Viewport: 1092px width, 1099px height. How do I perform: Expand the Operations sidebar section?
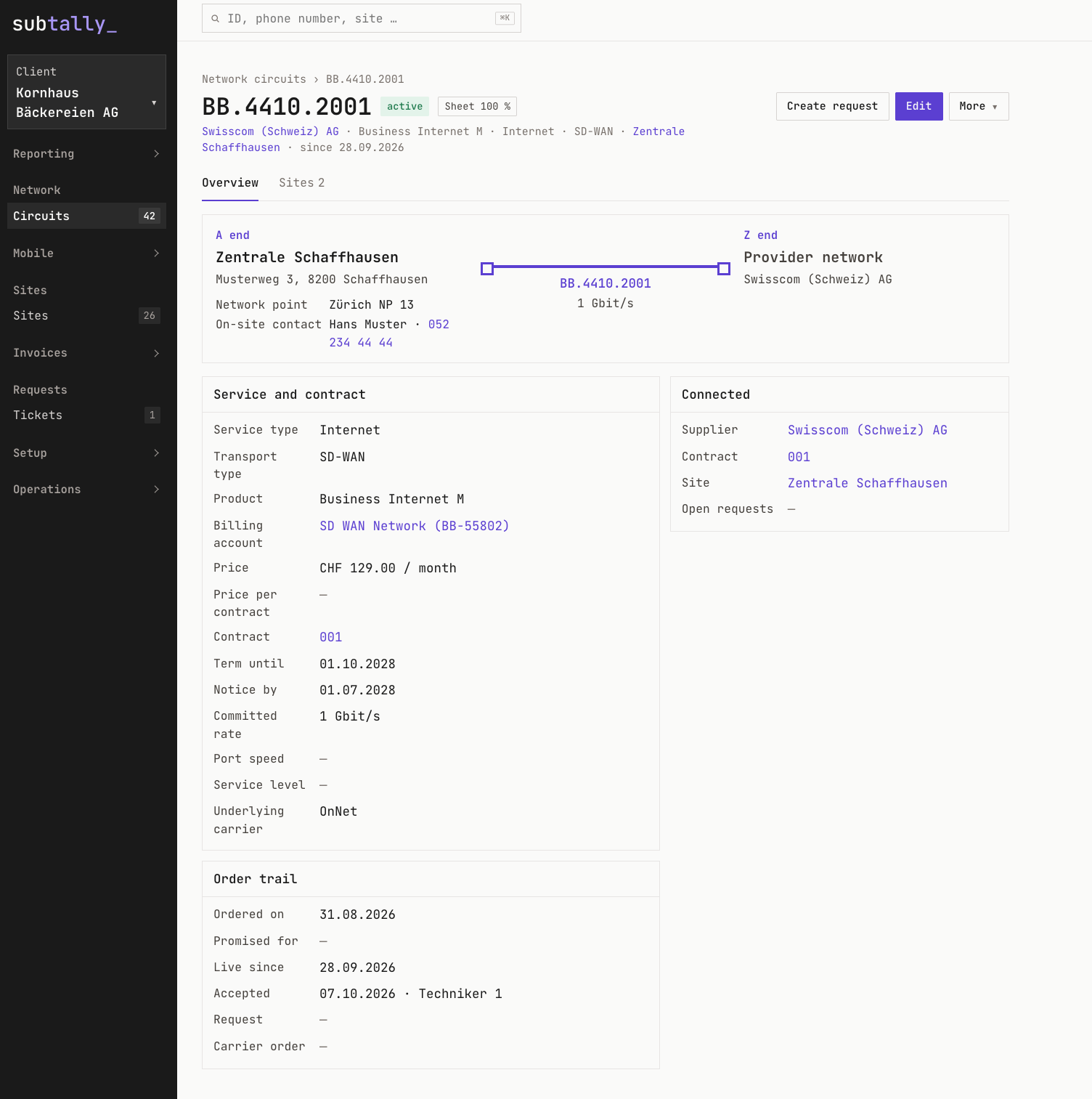click(86, 489)
